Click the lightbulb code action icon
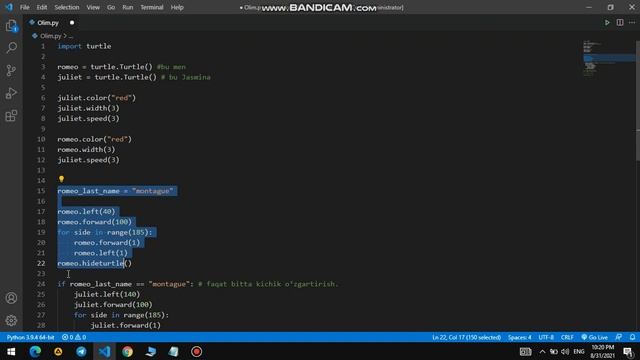 (x=61, y=179)
